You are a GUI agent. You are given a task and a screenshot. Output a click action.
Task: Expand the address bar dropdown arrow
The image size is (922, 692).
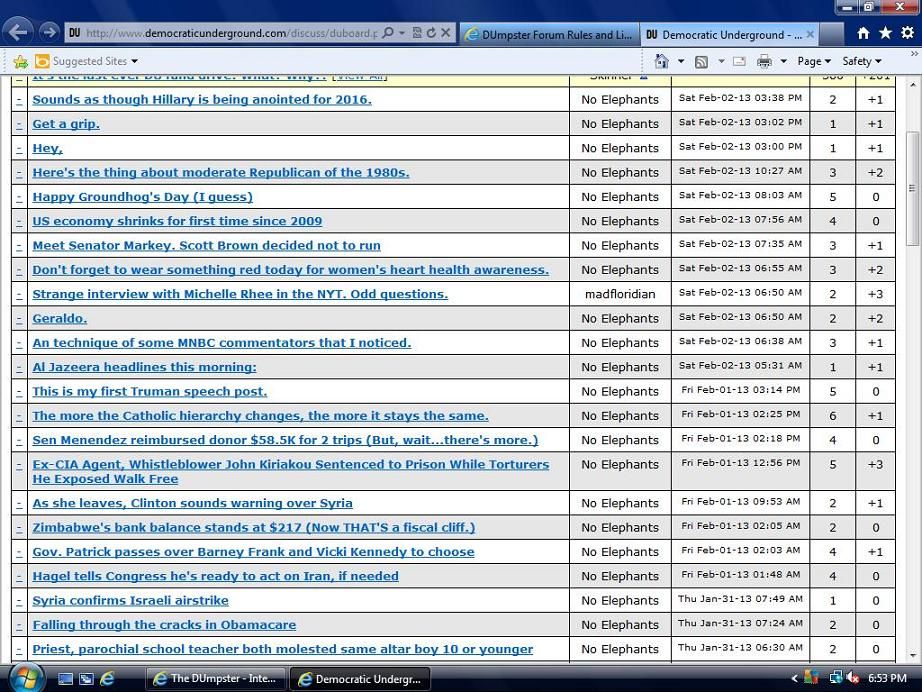(x=402, y=33)
